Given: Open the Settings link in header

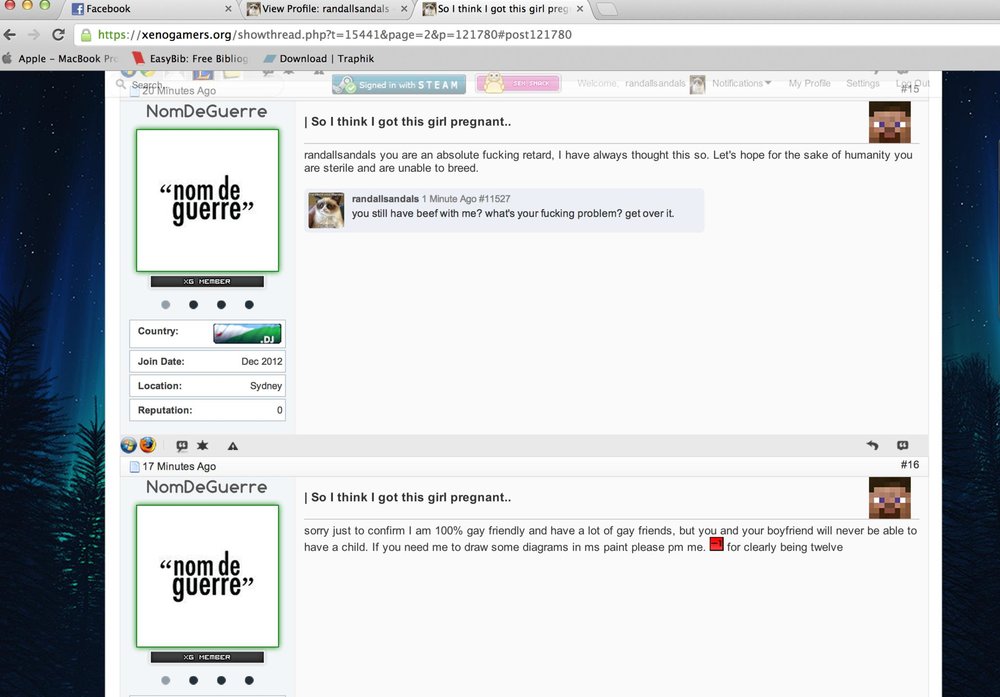Looking at the screenshot, I should point(862,84).
